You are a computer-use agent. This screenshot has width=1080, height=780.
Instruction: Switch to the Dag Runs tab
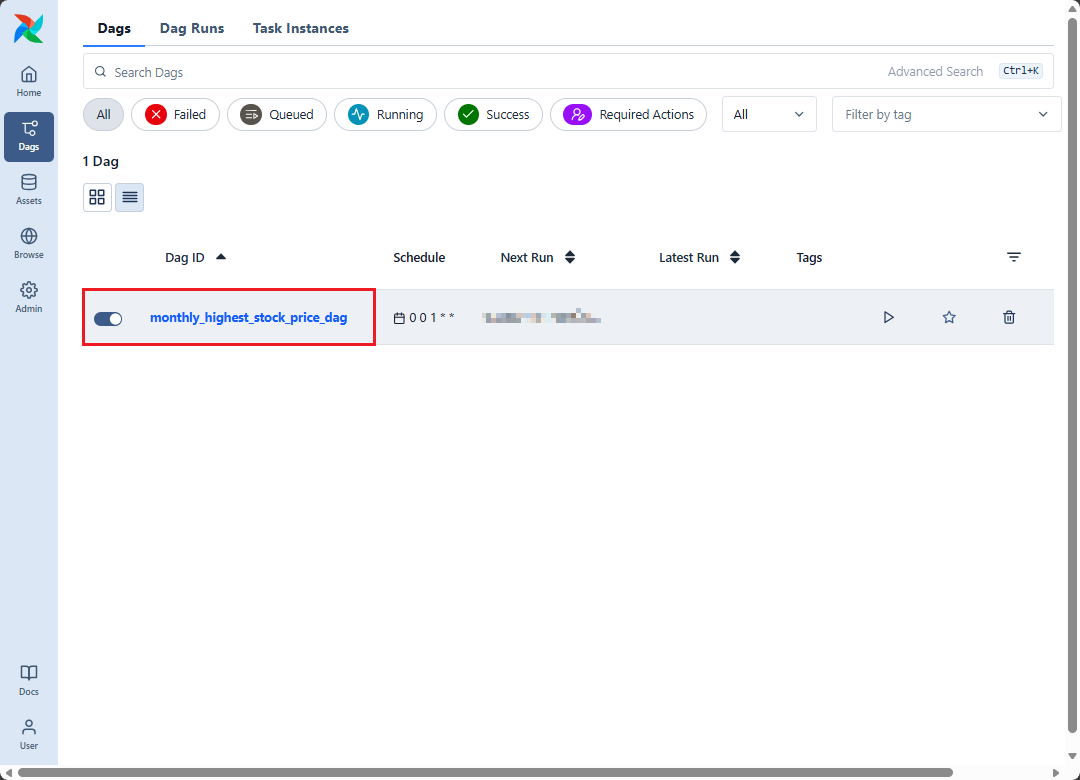[192, 28]
